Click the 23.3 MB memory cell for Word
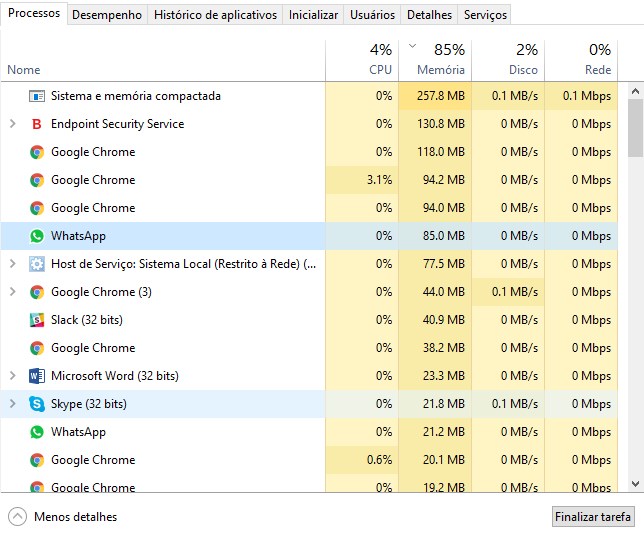This screenshot has height=541, width=644. pos(435,376)
